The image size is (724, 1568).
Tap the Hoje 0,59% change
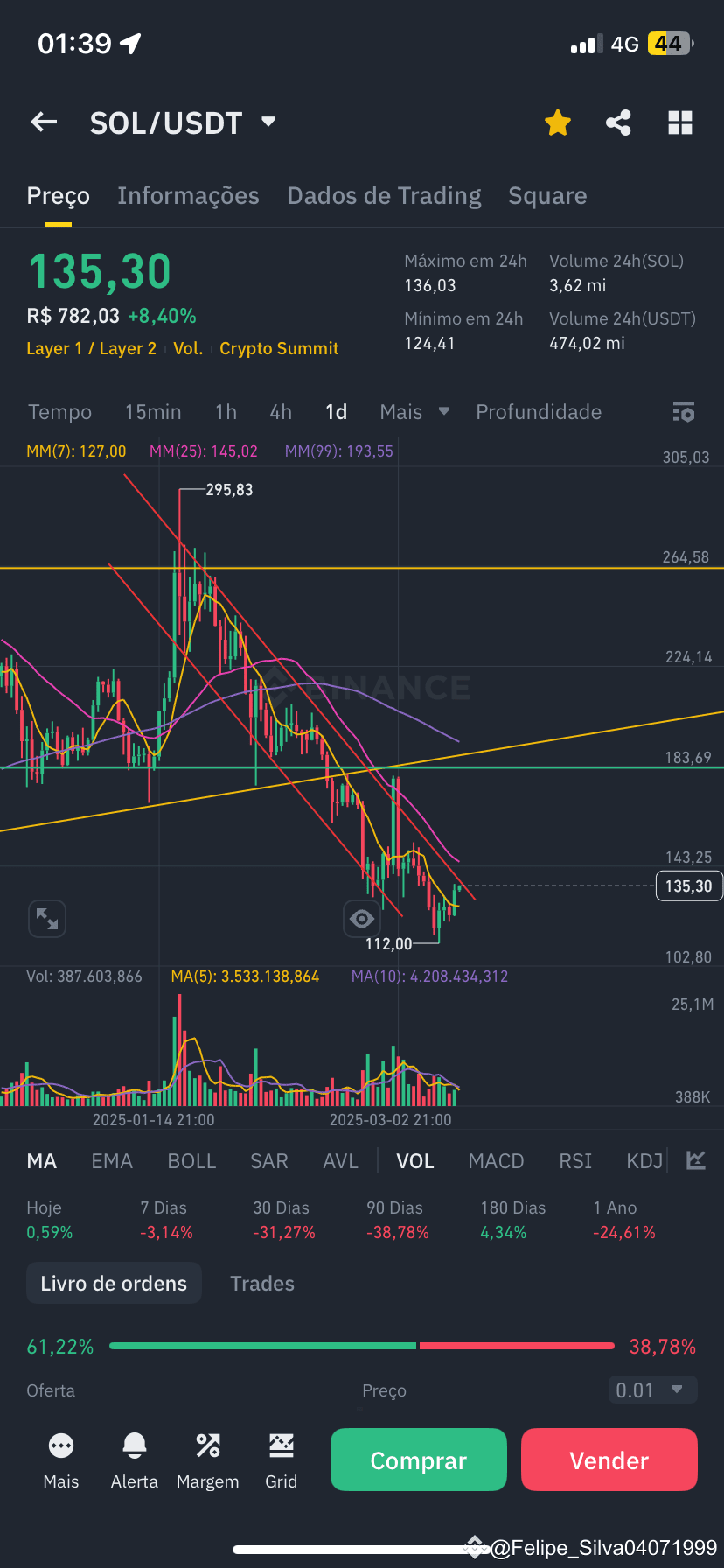point(50,1220)
